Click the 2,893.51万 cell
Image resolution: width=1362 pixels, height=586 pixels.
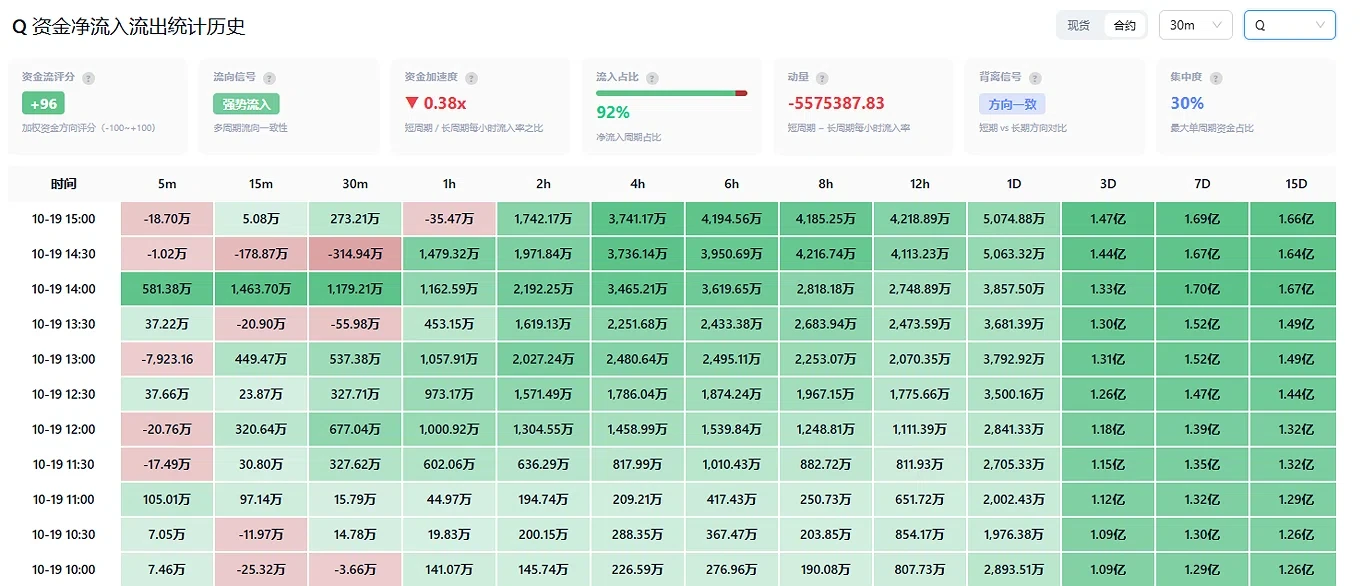pyautogui.click(x=1014, y=569)
